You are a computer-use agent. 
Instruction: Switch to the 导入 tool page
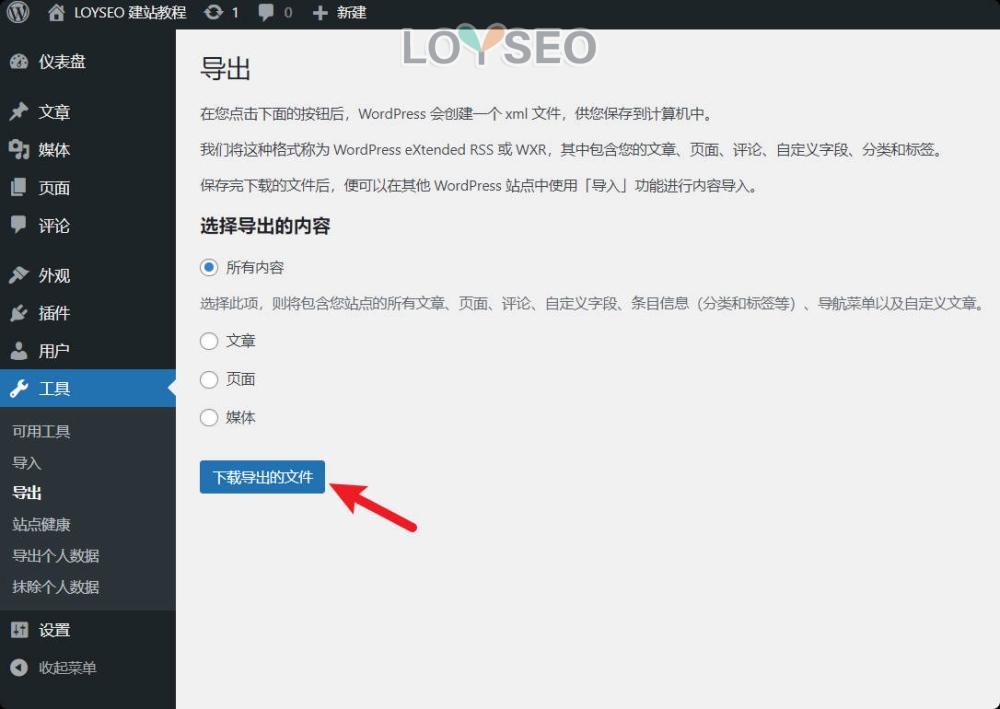click(x=27, y=462)
